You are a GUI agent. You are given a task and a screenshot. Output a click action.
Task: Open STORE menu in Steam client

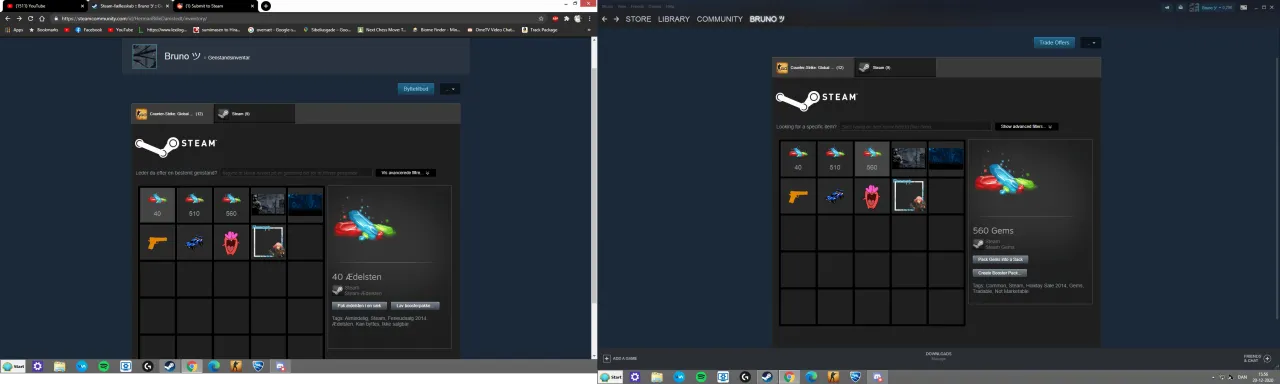tap(638, 19)
